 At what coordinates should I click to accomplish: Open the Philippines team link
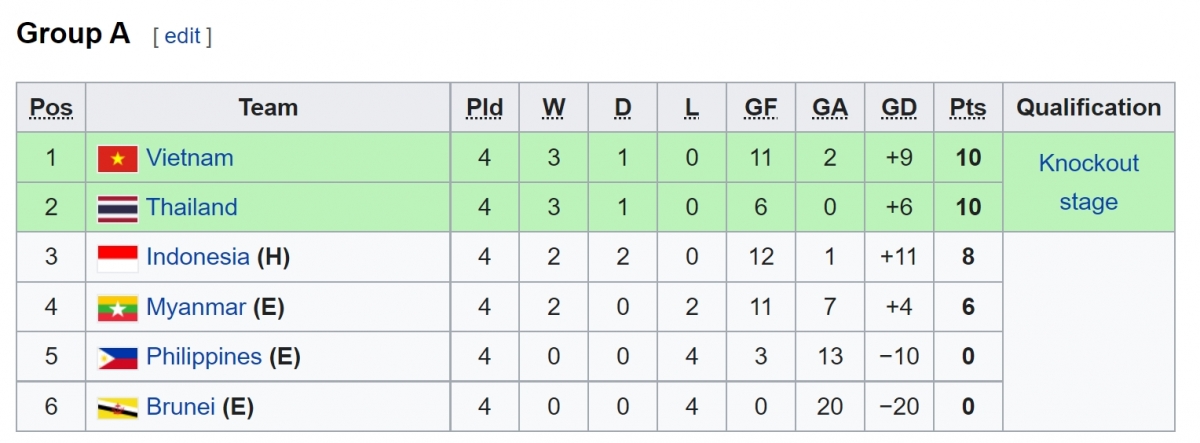(x=204, y=357)
